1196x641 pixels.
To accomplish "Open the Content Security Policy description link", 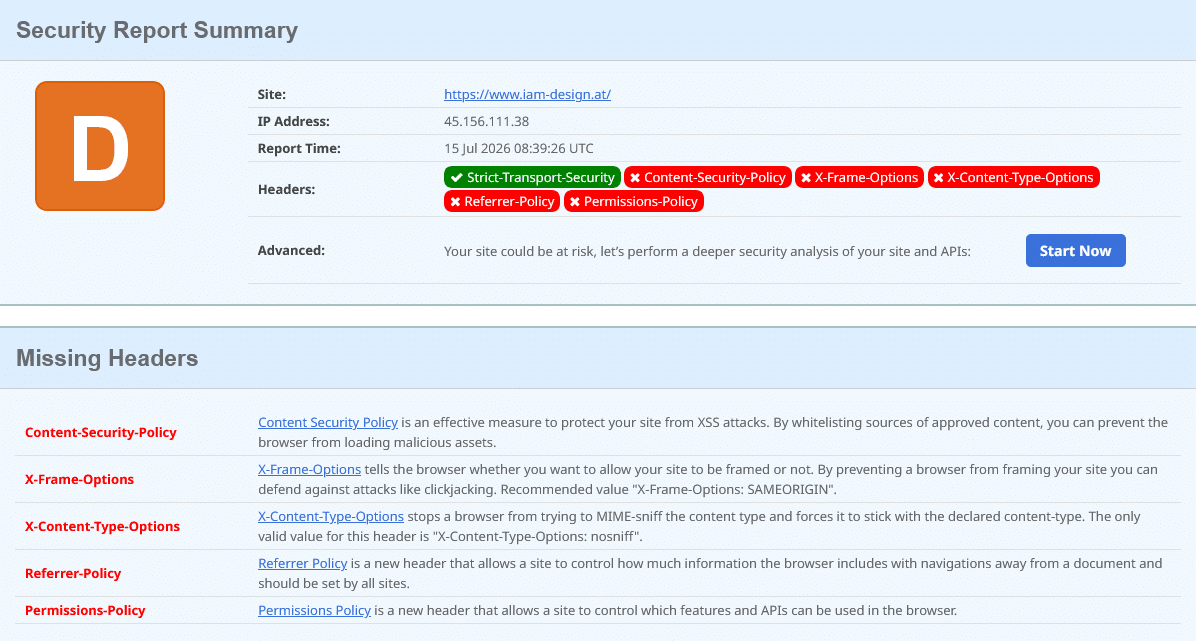I will point(328,423).
